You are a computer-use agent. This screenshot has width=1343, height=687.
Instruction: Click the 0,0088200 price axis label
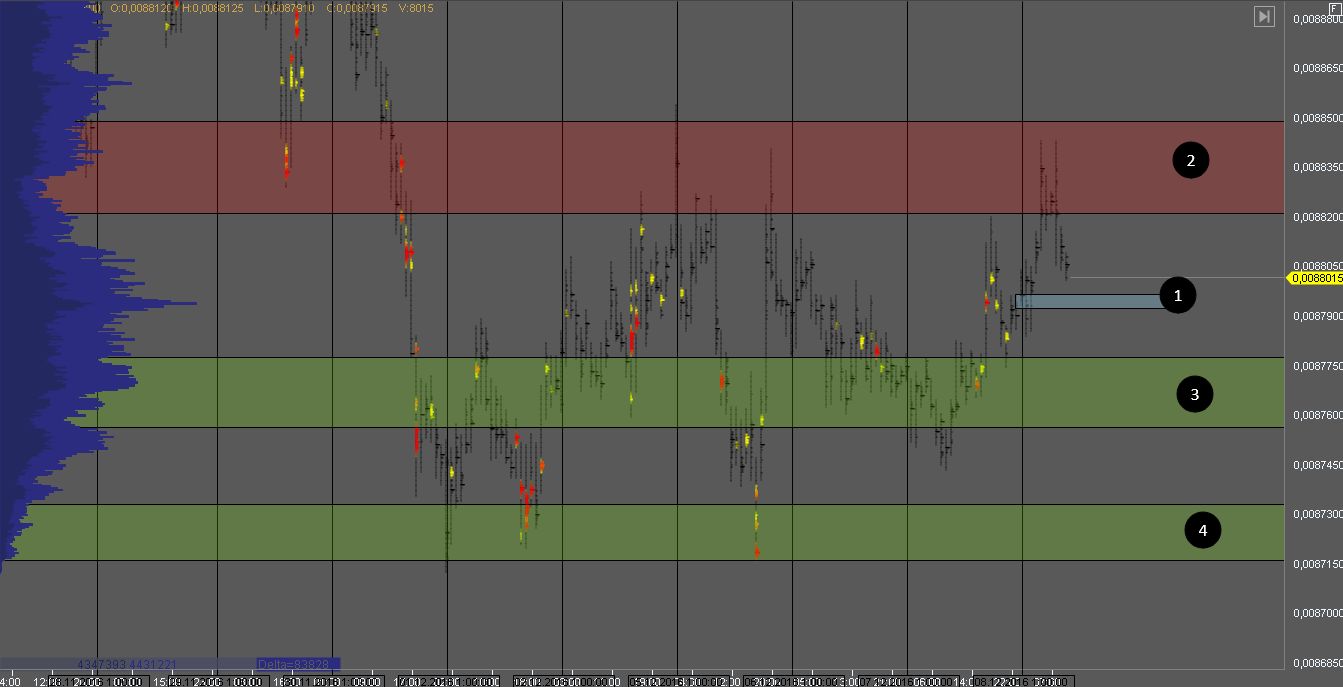pos(1317,217)
